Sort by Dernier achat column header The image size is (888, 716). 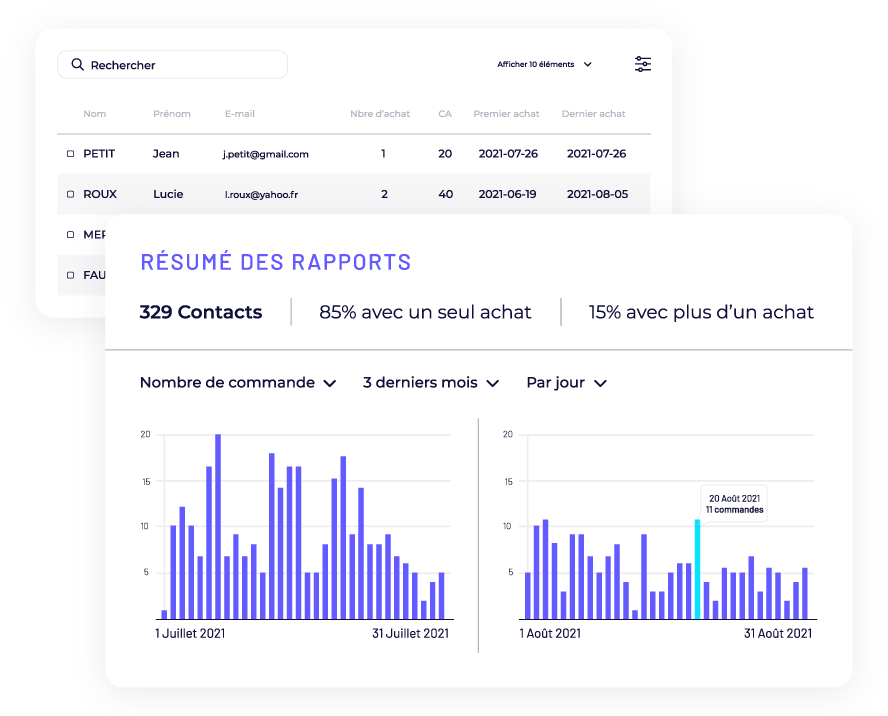coord(594,114)
